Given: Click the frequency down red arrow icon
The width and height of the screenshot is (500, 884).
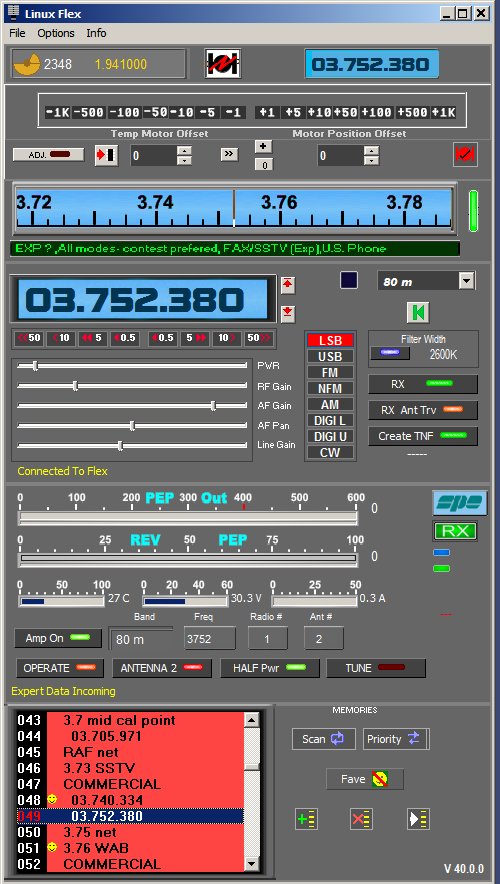Looking at the screenshot, I should pyautogui.click(x=288, y=313).
